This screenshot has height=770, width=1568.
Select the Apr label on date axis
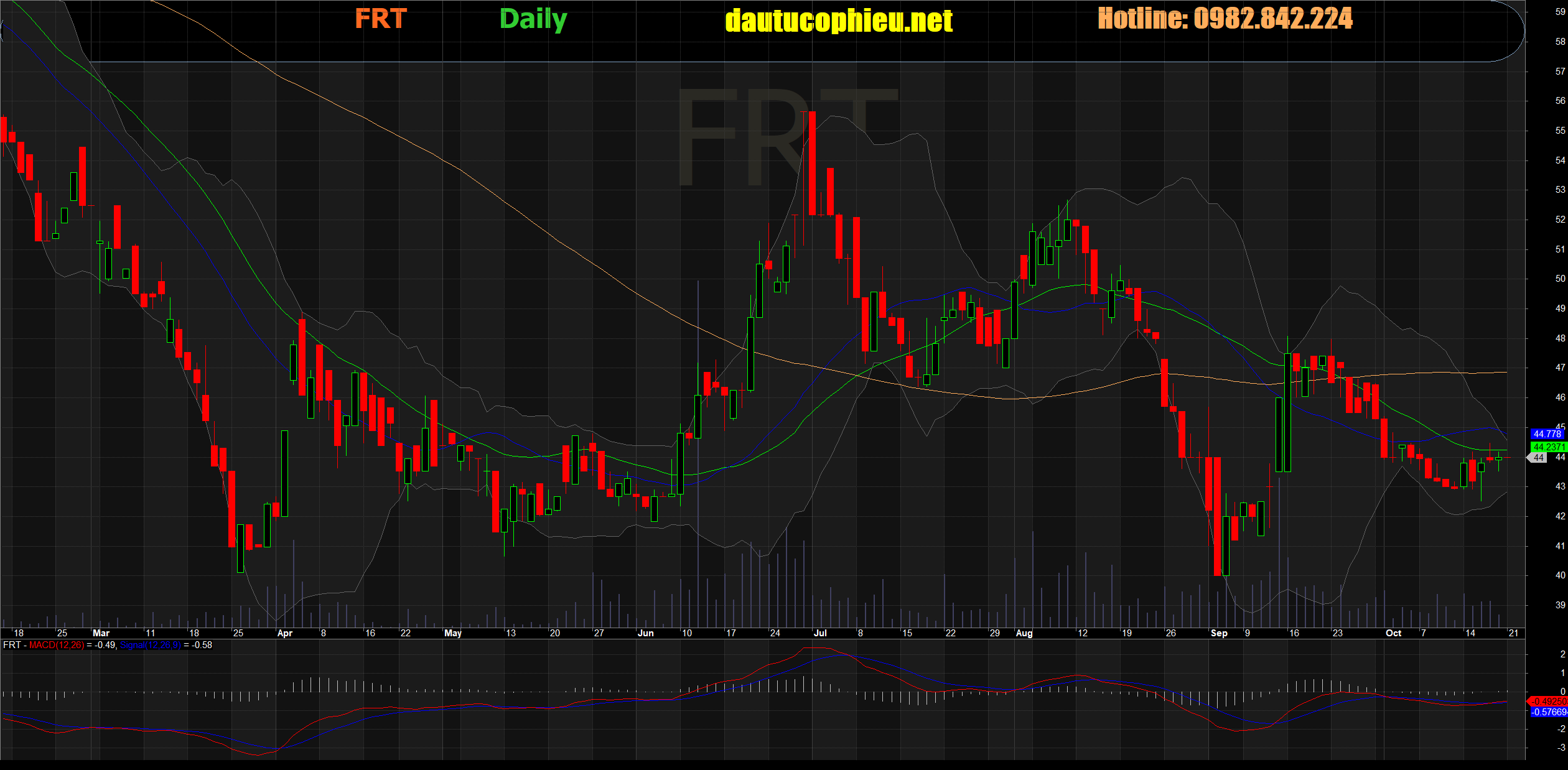(x=284, y=633)
